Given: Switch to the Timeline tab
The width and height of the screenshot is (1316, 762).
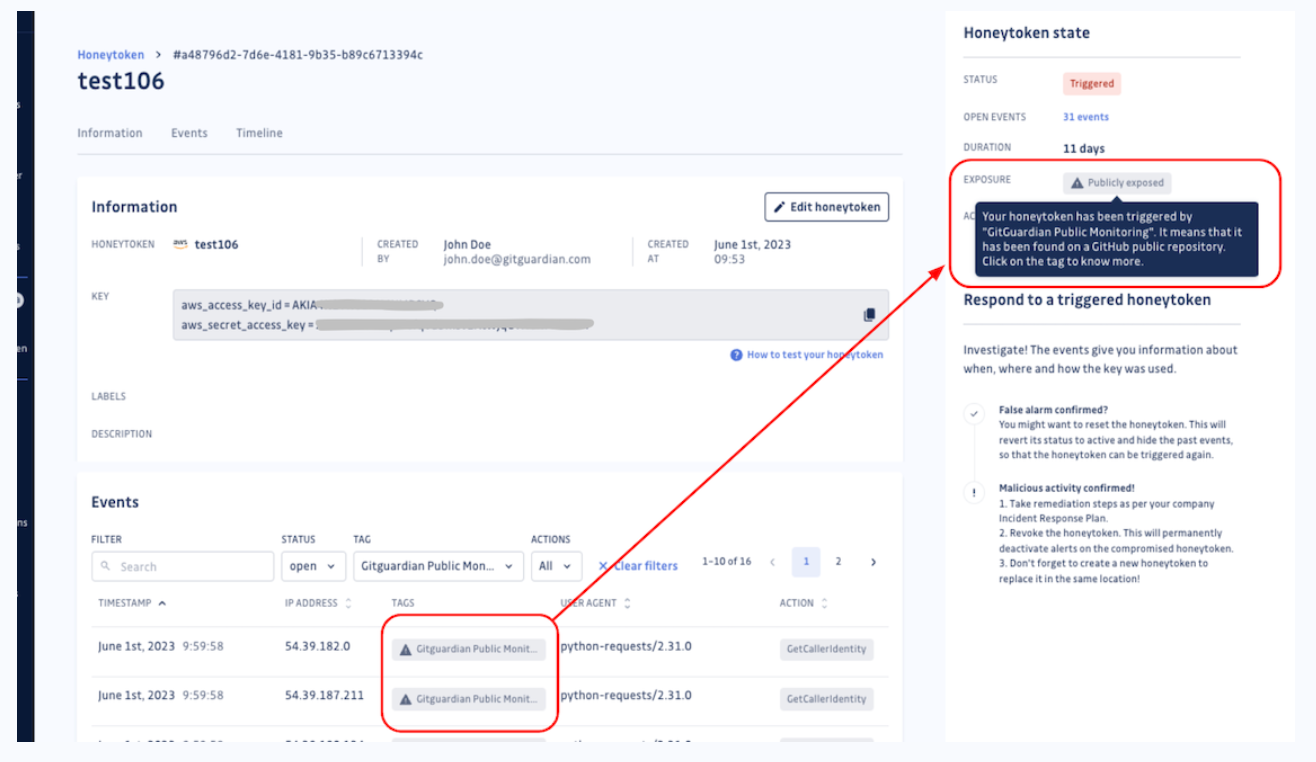Looking at the screenshot, I should click(x=259, y=133).
